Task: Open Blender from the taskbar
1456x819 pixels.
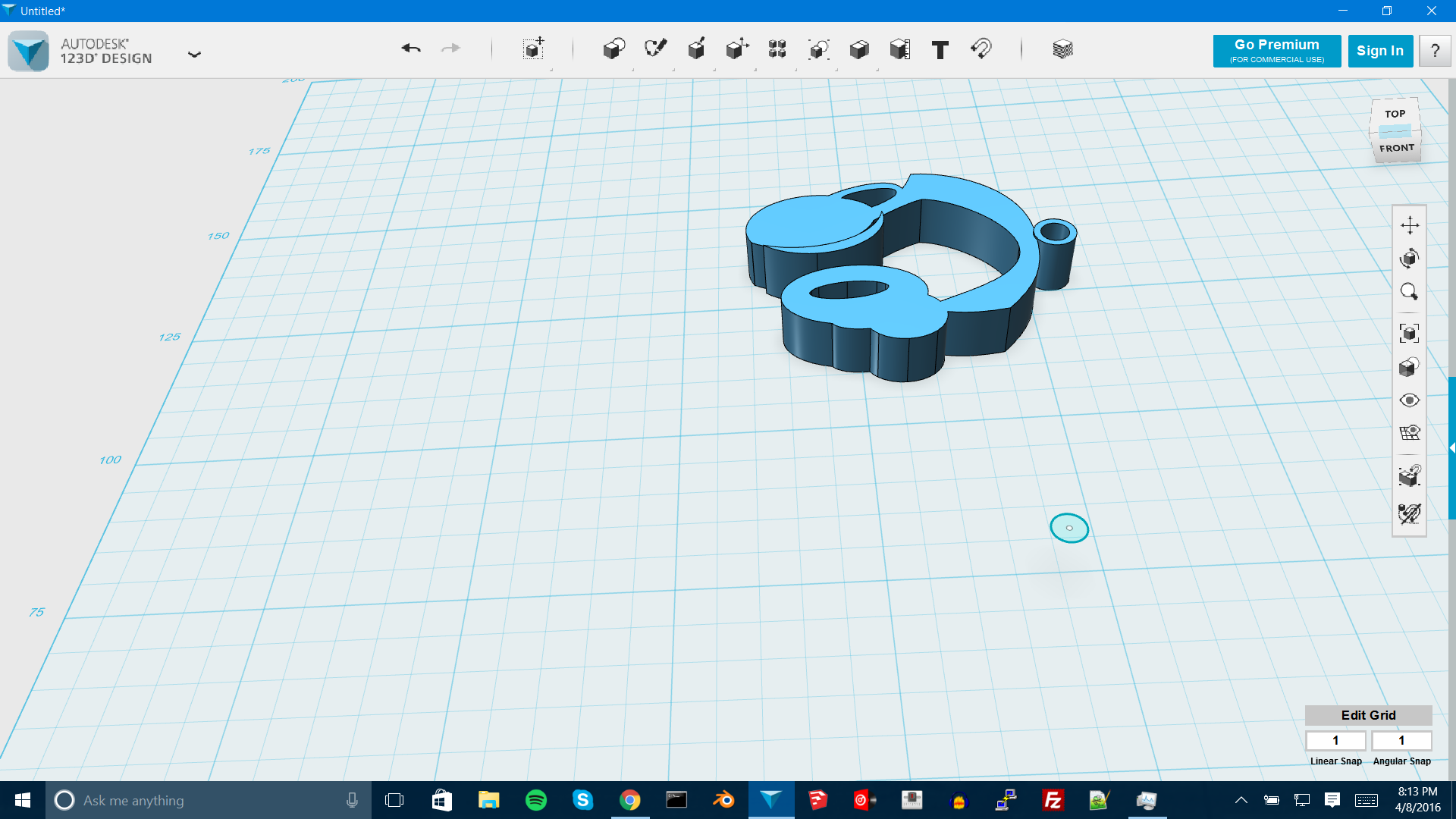Action: (723, 800)
